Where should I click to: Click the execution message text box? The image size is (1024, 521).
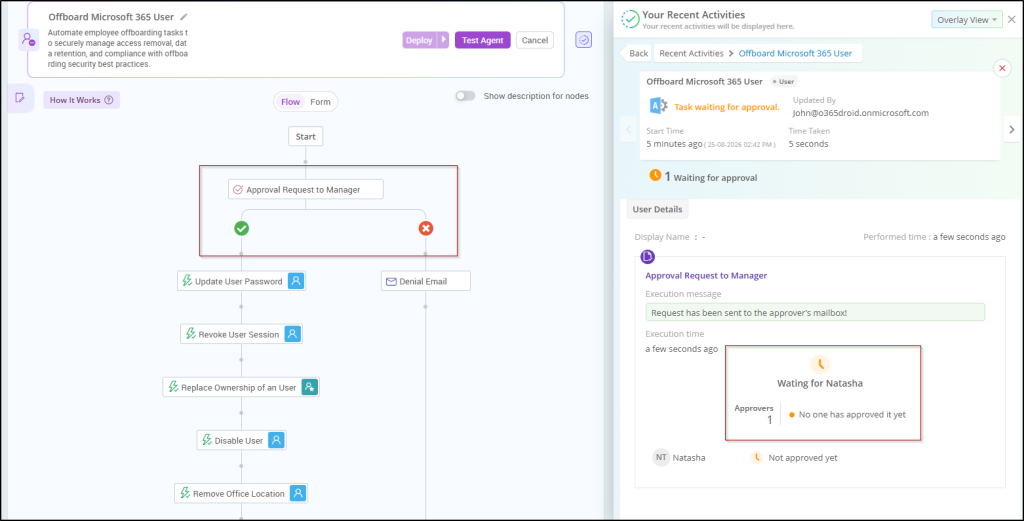[x=815, y=312]
